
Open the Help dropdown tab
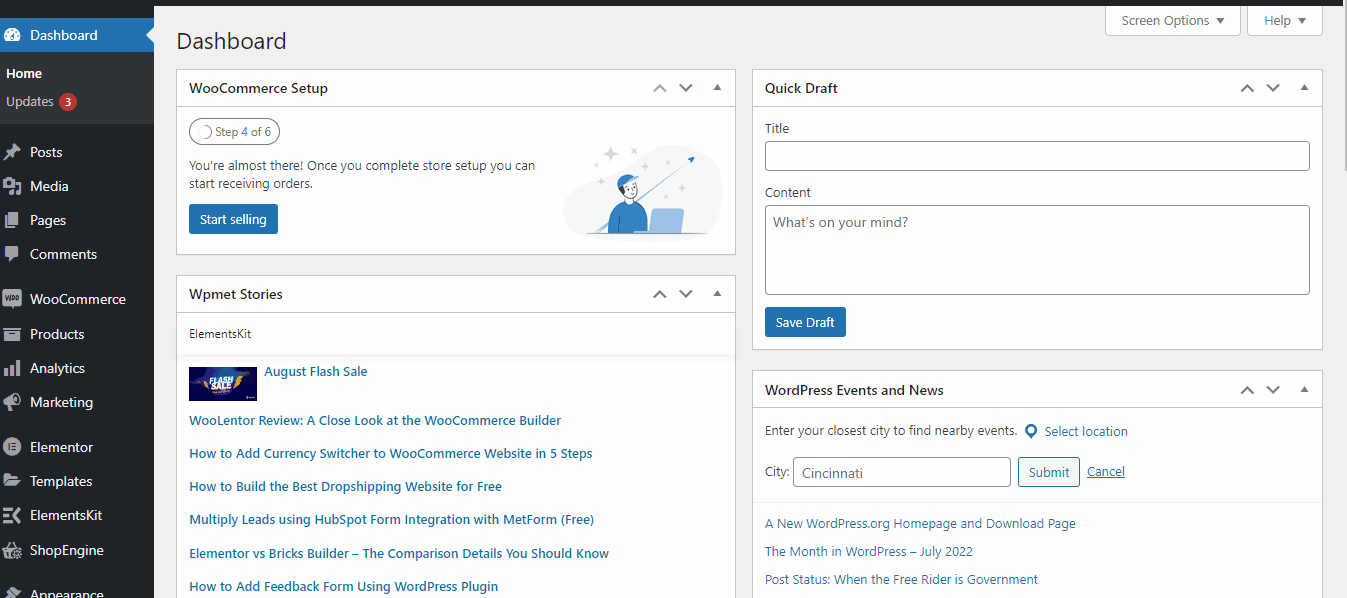[x=1285, y=21]
